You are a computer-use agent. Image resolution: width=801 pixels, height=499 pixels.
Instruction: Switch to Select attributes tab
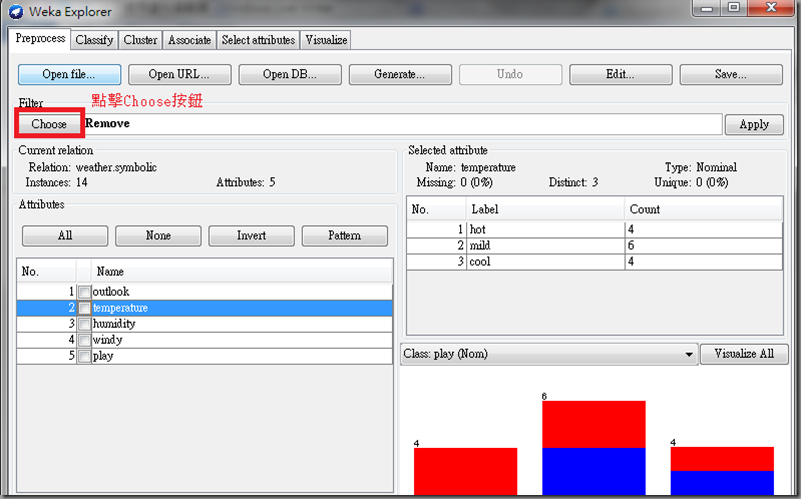click(x=258, y=40)
